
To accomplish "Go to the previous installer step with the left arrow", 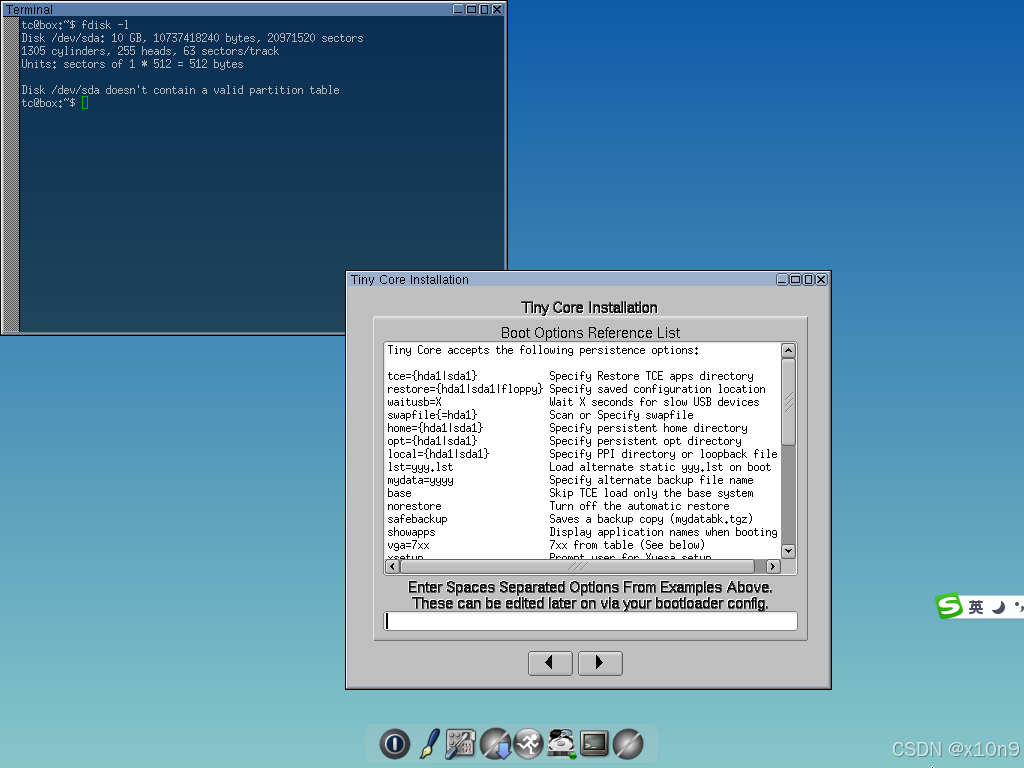I will pyautogui.click(x=550, y=663).
